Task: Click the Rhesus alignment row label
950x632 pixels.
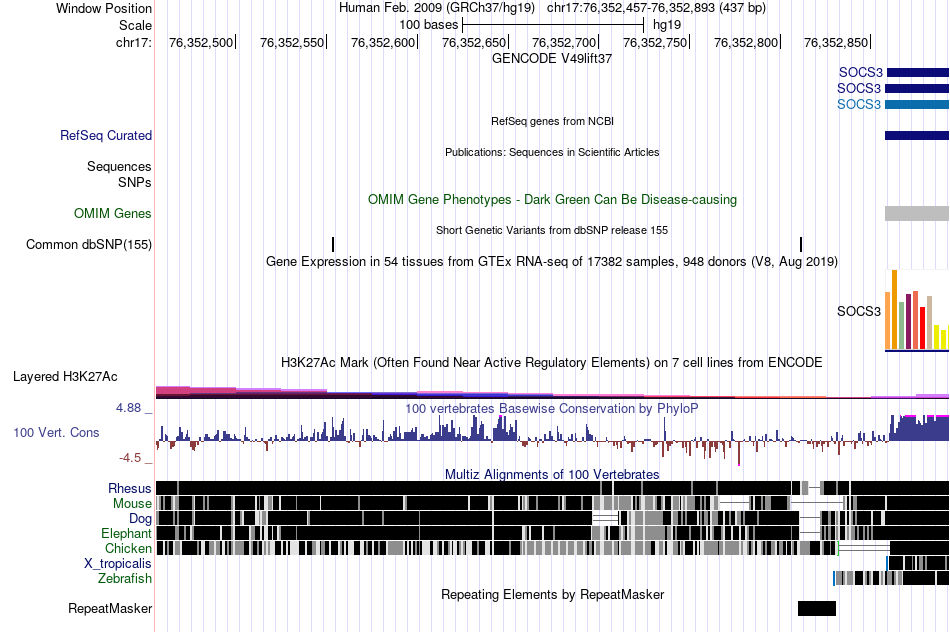Action: pyautogui.click(x=130, y=488)
